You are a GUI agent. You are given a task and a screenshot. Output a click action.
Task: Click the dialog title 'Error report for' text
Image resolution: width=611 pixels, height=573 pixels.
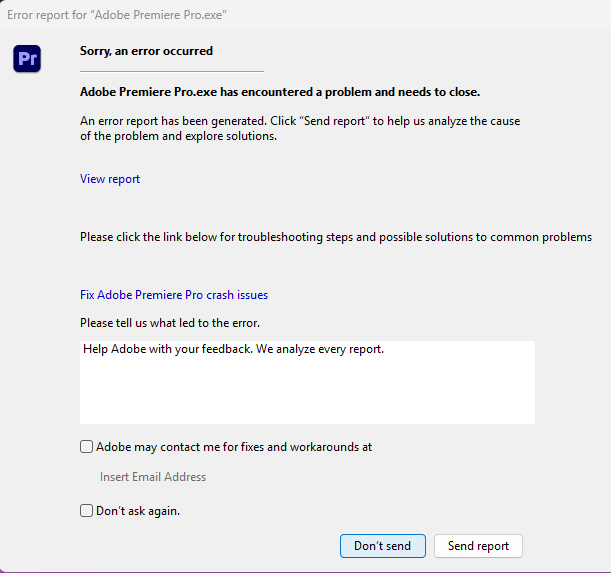[117, 15]
